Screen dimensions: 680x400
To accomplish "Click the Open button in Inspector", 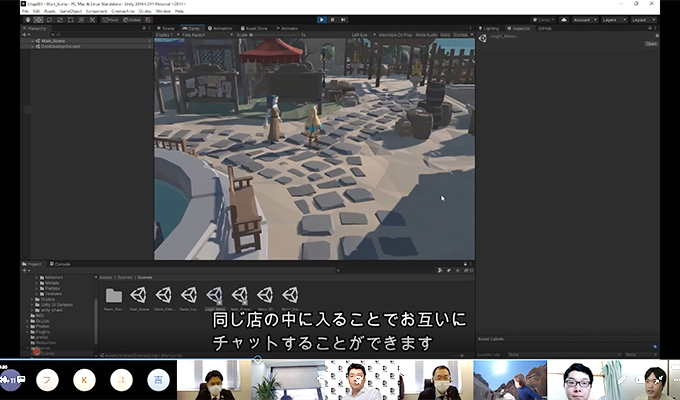I will (651, 44).
